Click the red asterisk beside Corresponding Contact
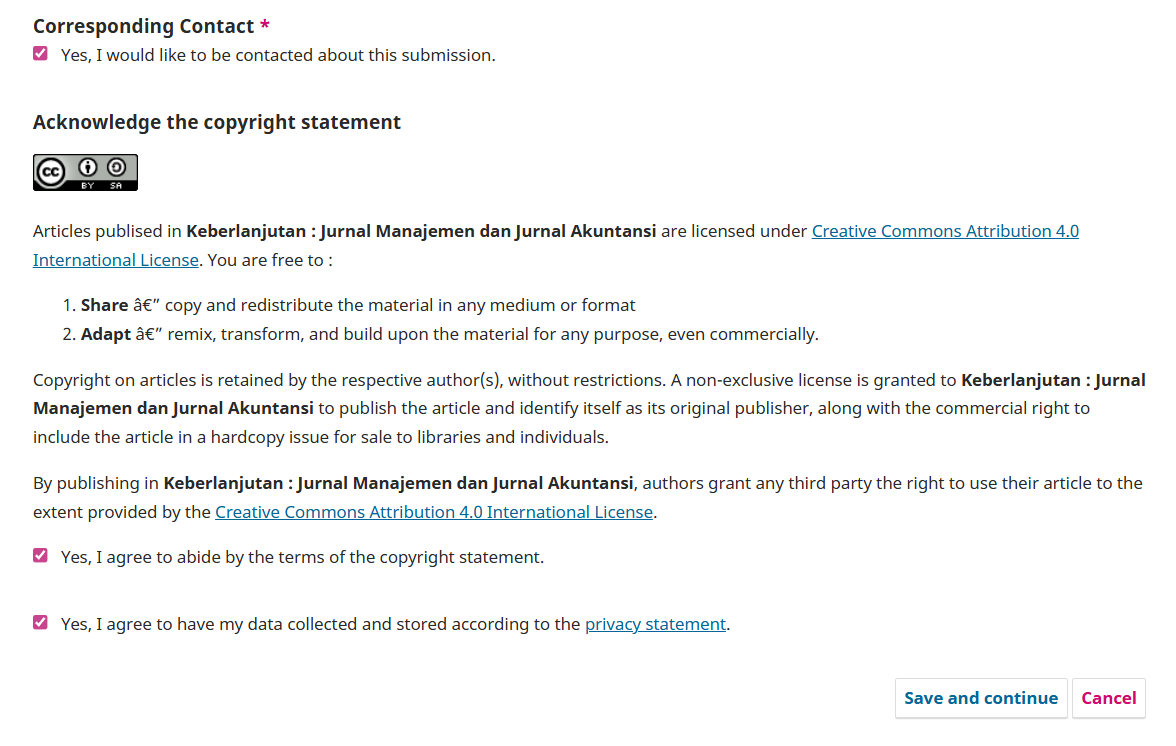Image resolution: width=1176 pixels, height=746 pixels. [265, 24]
